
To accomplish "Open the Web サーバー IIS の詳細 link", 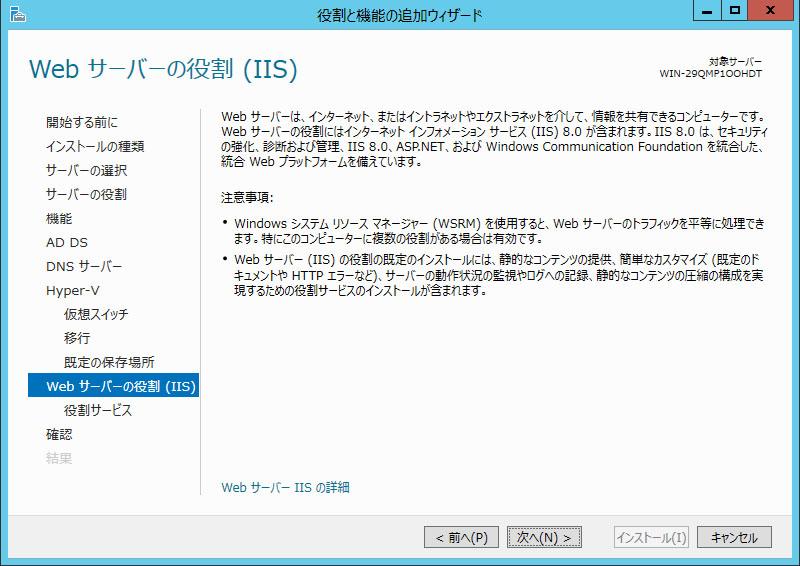I will pyautogui.click(x=285, y=487).
